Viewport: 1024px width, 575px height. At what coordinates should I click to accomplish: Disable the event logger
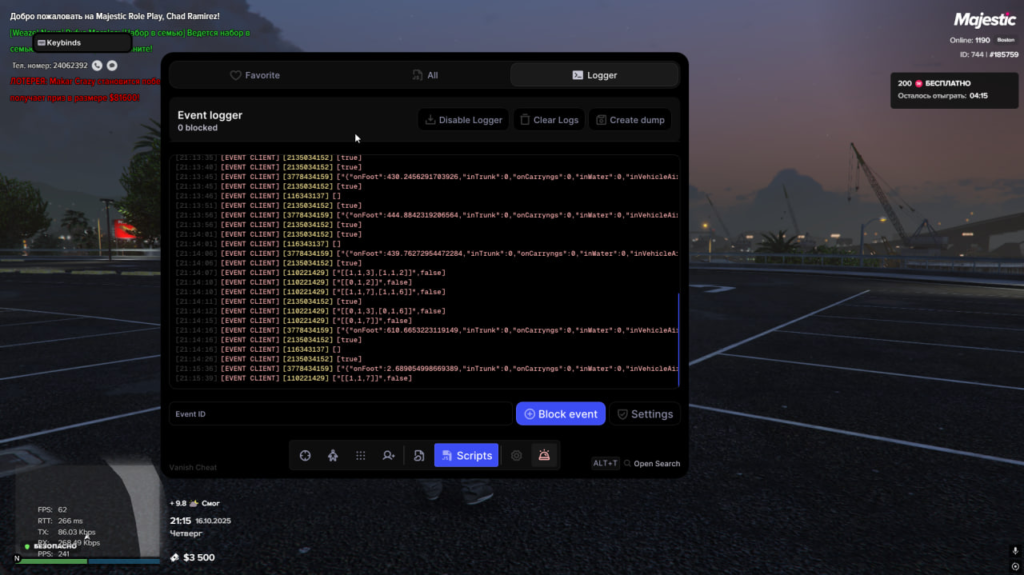[463, 120]
